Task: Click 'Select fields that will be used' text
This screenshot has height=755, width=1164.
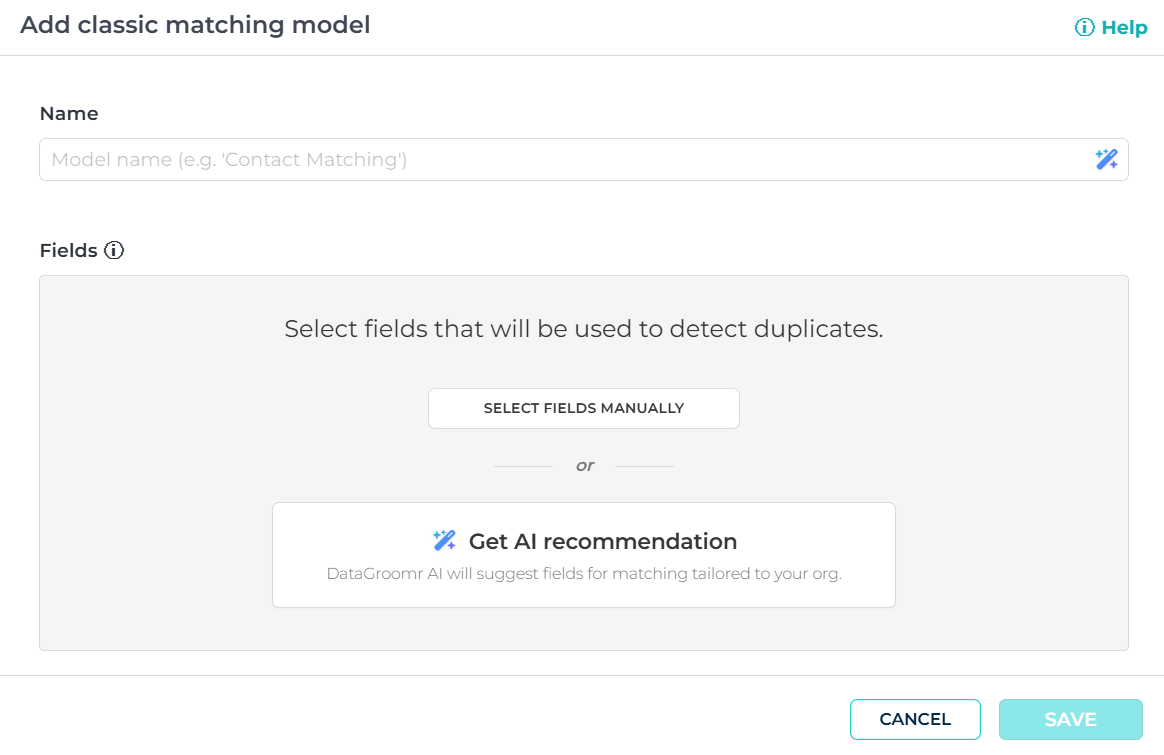Action: pyautogui.click(x=583, y=329)
